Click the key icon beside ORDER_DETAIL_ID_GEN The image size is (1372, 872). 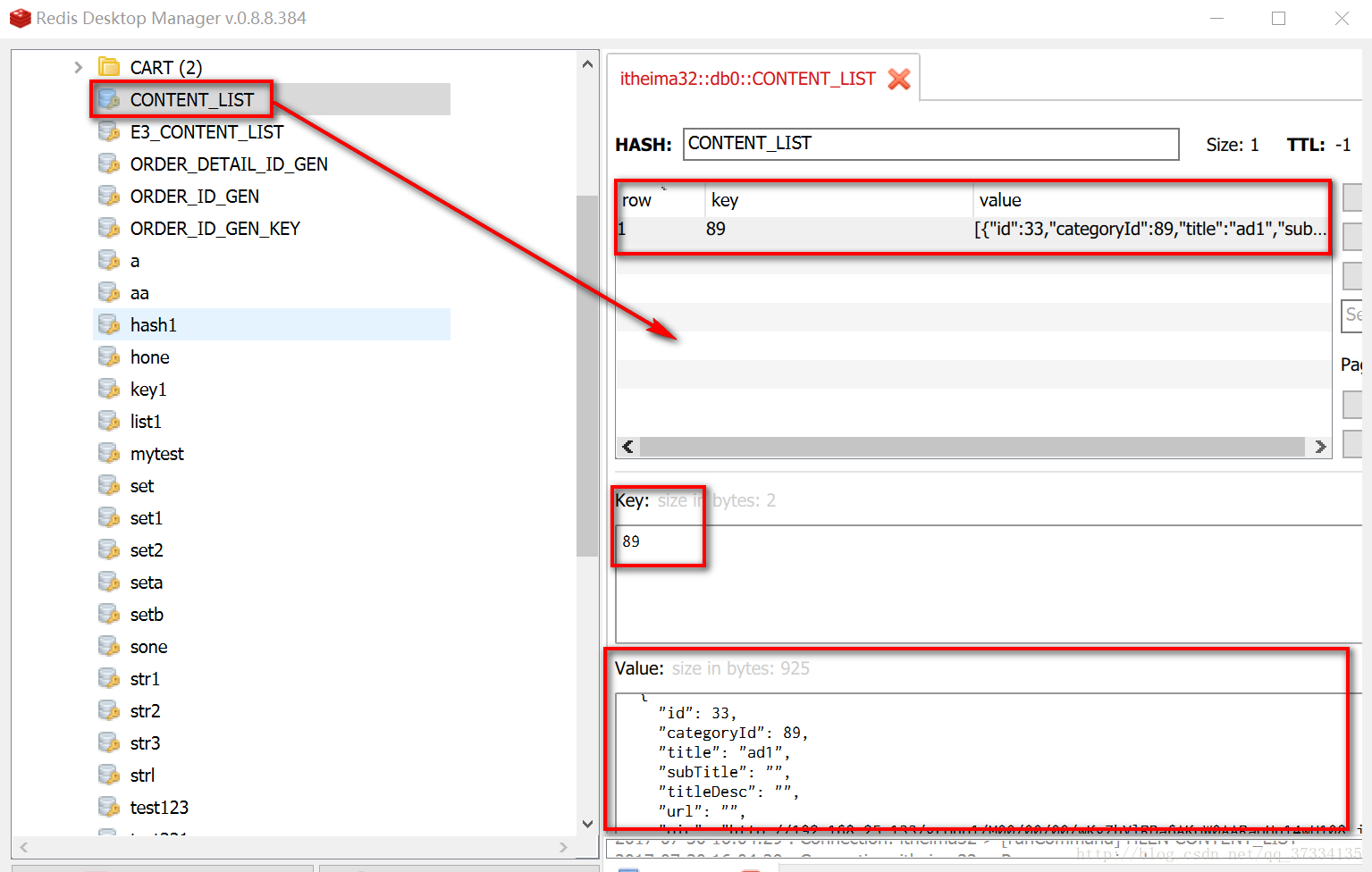[109, 164]
